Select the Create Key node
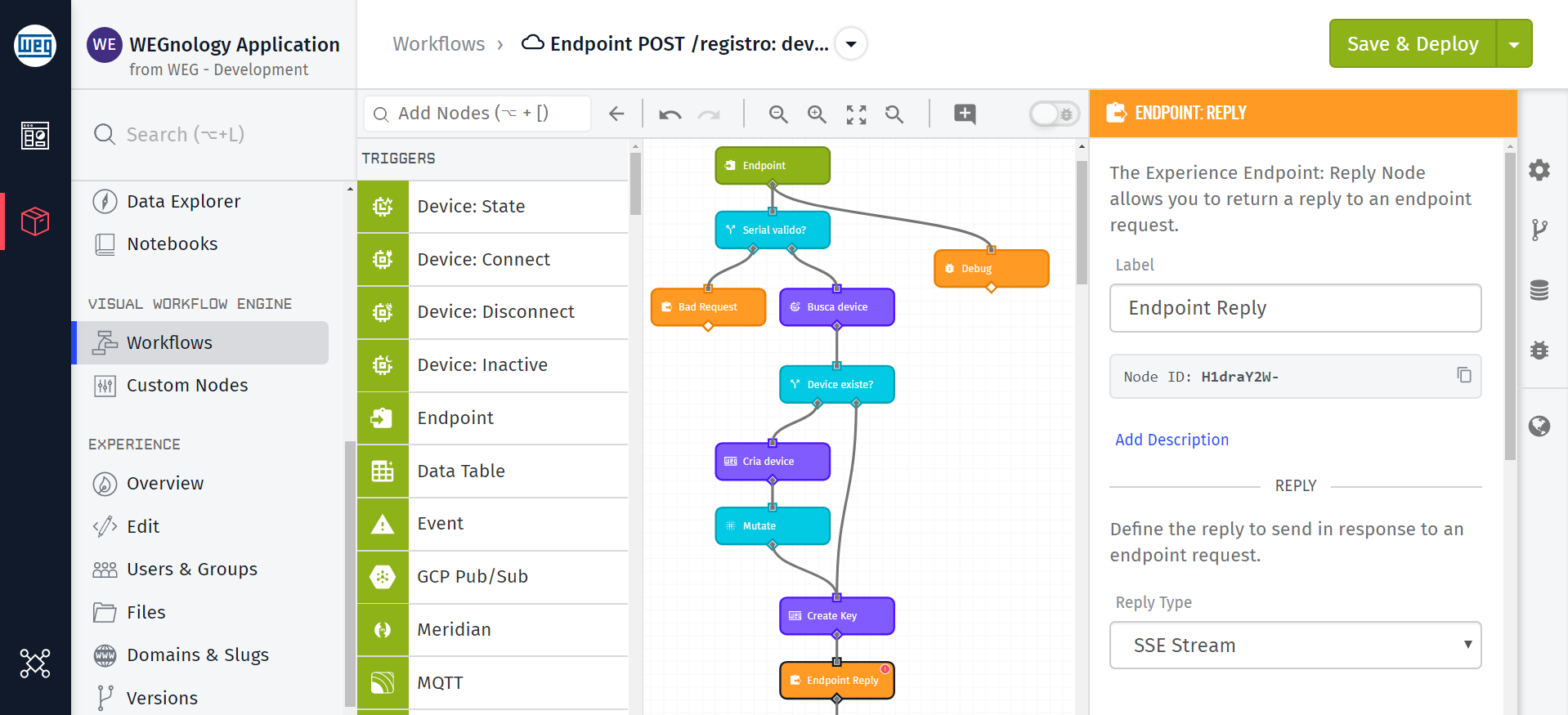 coord(836,616)
